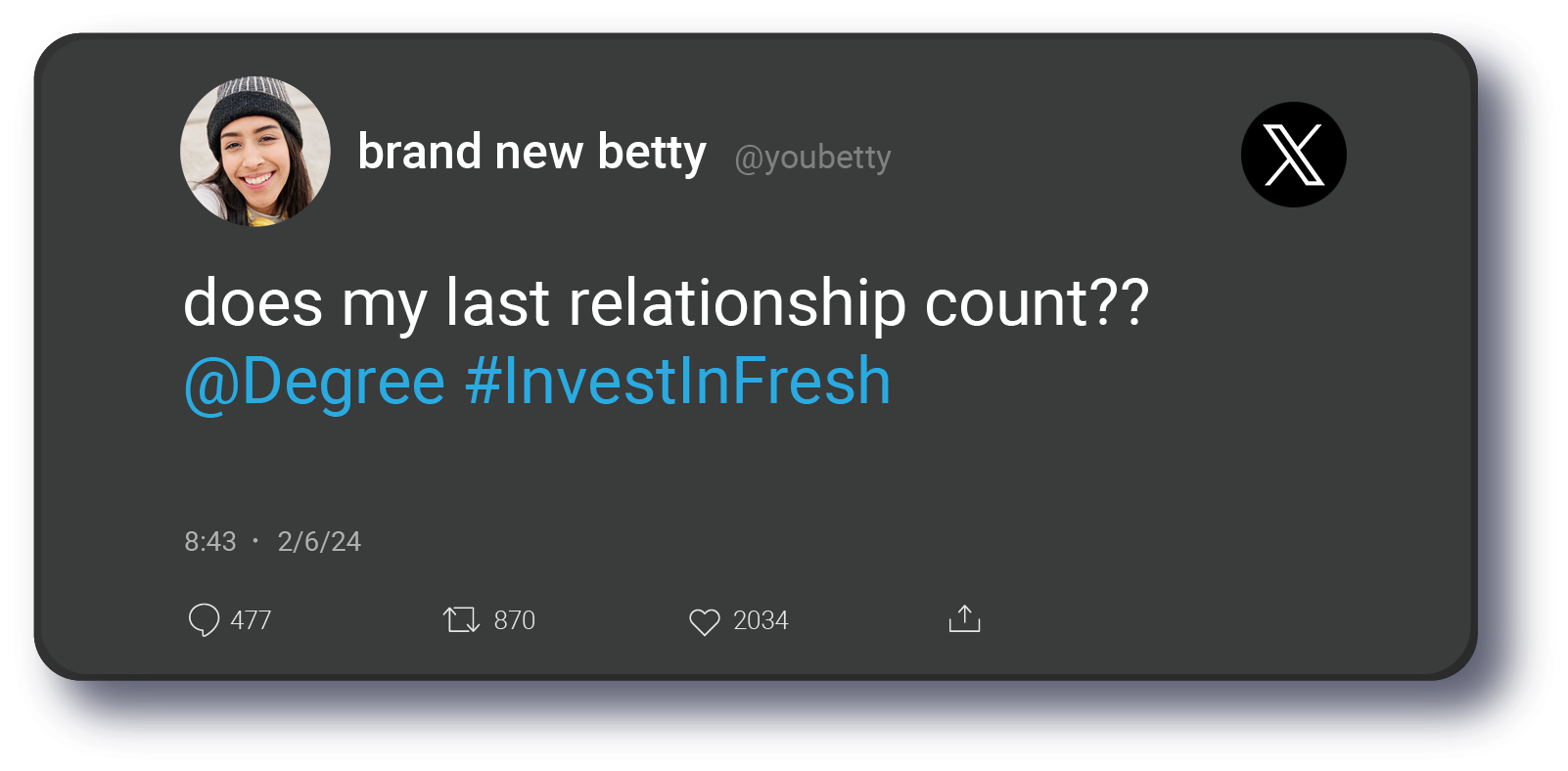The height and width of the screenshot is (771, 1568).
Task: Click the dot separator between time and date
Action: (x=255, y=540)
